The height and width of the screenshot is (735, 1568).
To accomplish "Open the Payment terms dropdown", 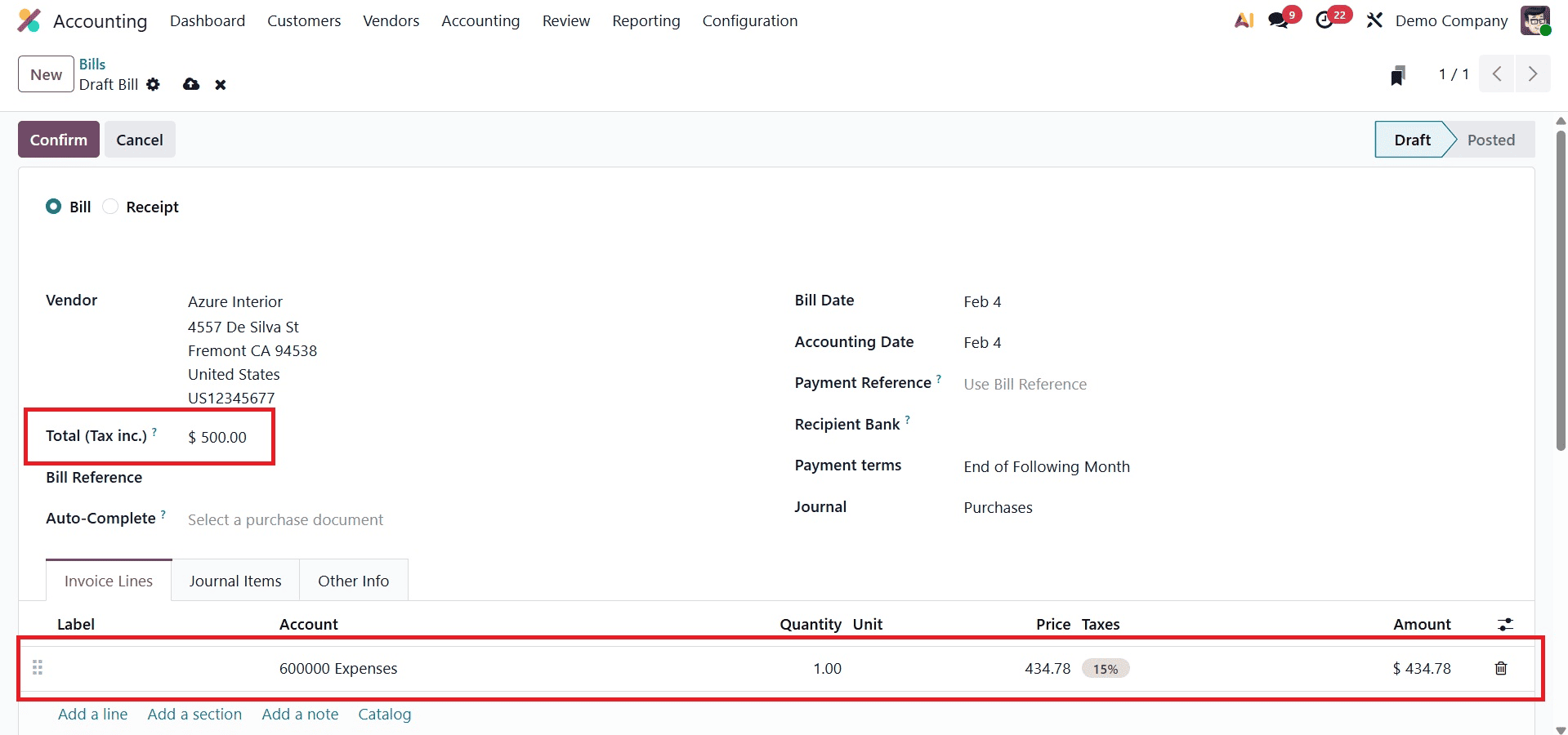I will tap(1046, 466).
